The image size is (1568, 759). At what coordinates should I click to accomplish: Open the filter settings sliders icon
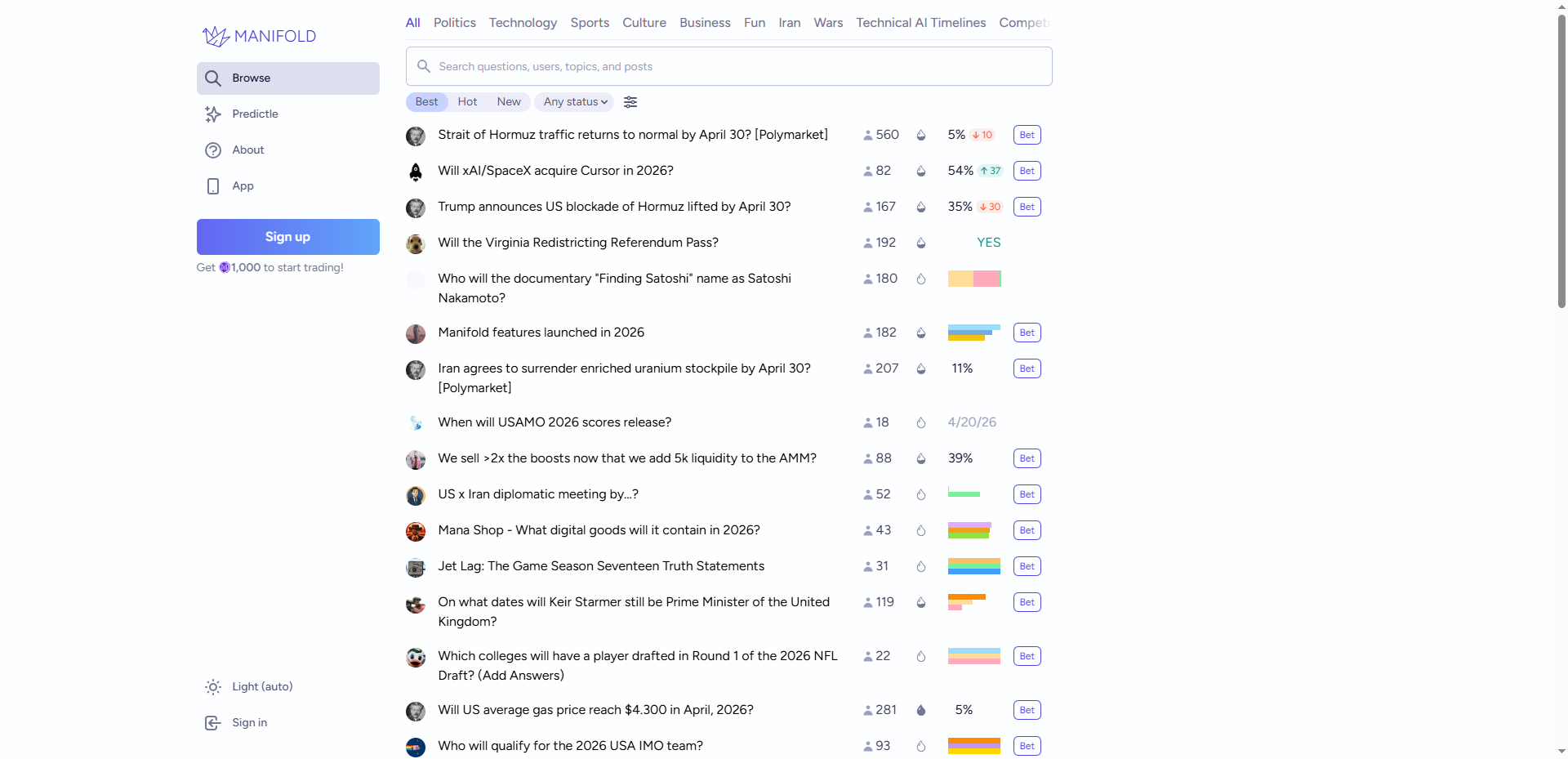[630, 102]
